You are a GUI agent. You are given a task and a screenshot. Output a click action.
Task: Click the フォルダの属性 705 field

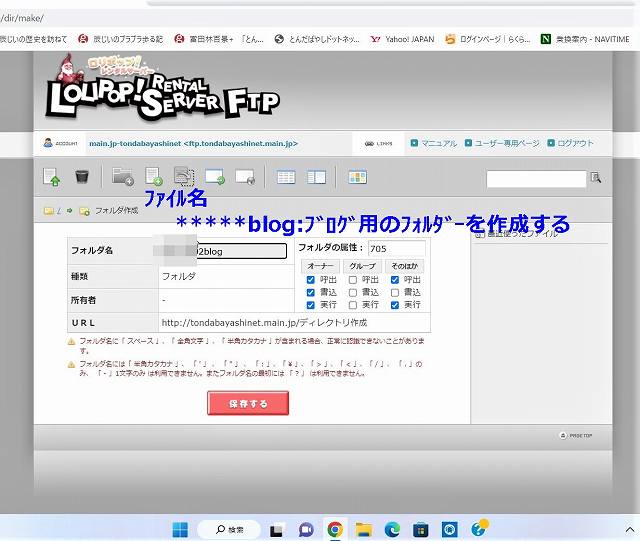(395, 248)
